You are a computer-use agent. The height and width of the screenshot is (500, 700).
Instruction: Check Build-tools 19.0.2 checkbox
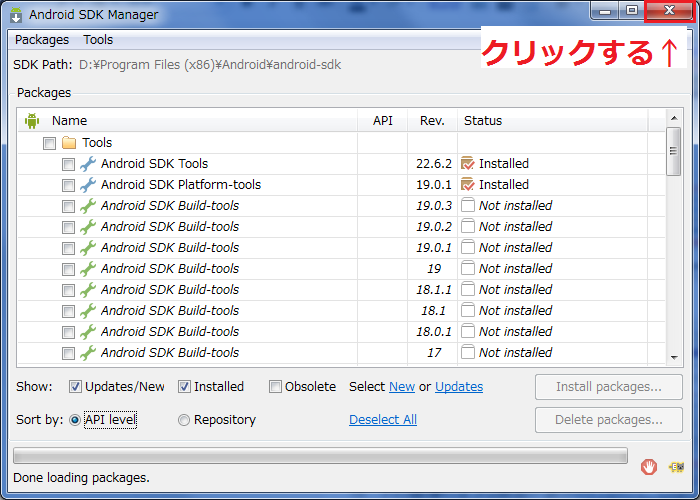click(68, 227)
